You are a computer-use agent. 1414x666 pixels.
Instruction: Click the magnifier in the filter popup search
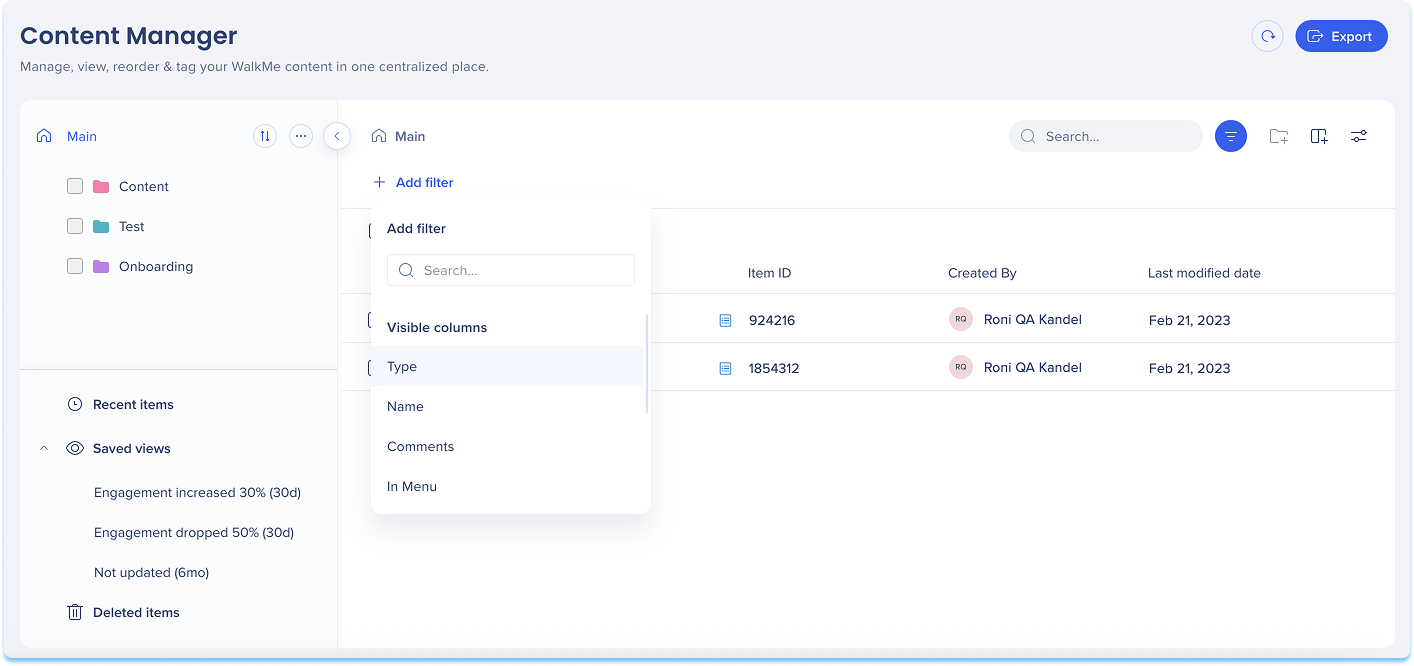406,270
